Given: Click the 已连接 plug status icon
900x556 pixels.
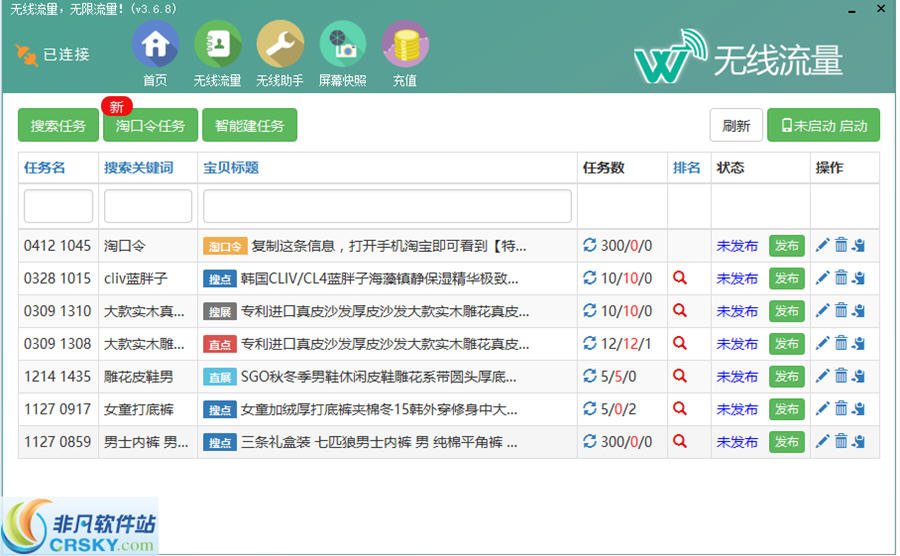Looking at the screenshot, I should pos(26,55).
